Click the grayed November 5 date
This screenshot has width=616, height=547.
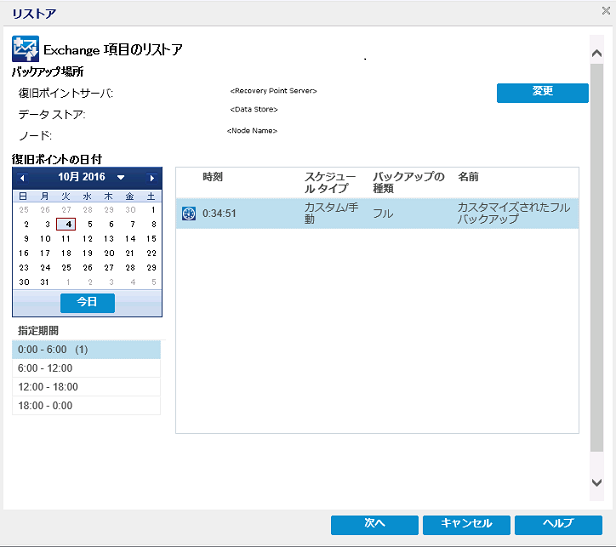(x=154, y=282)
